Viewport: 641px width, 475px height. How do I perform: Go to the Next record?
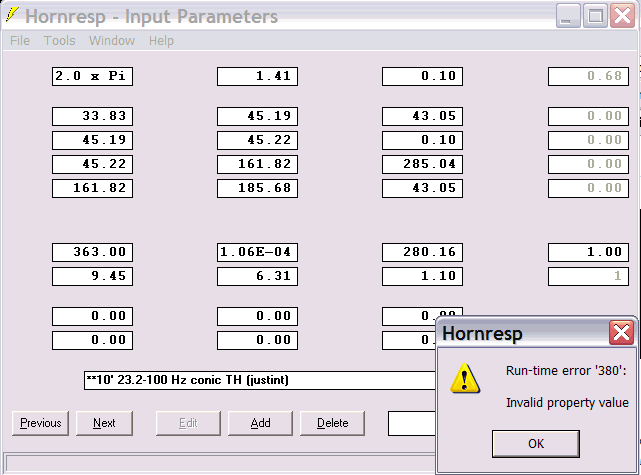104,423
